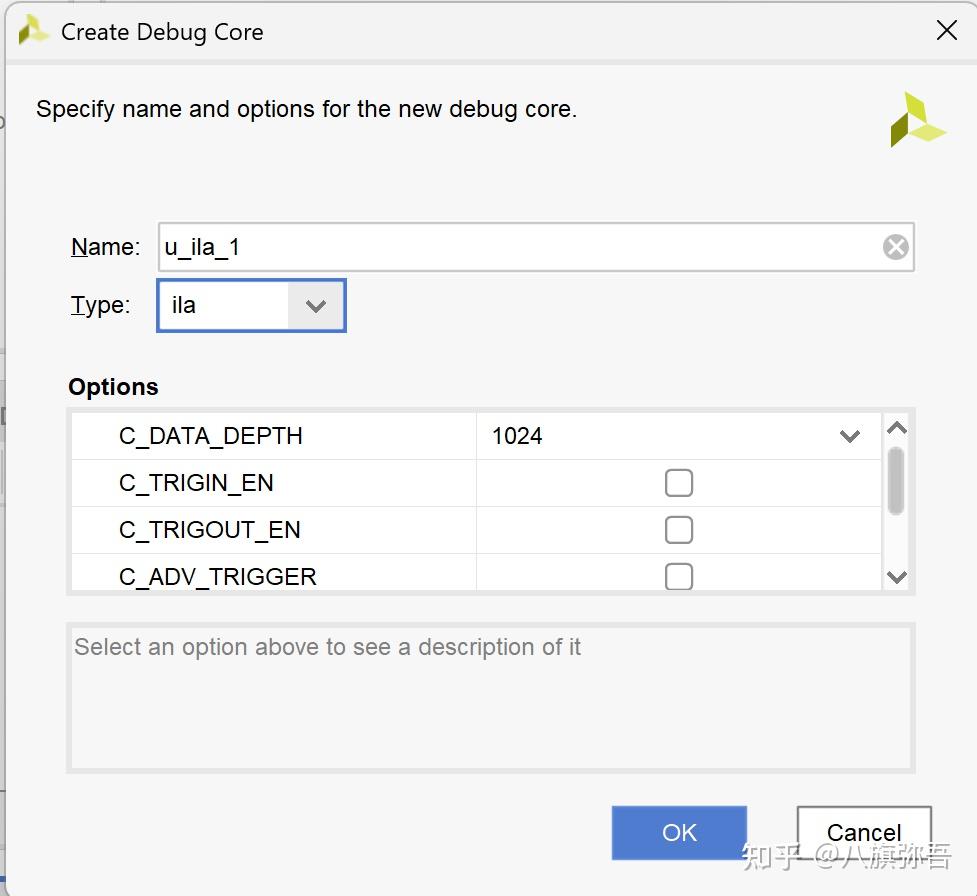977x896 pixels.
Task: Click the Options list scrollbar thumb
Action: pyautogui.click(x=896, y=480)
